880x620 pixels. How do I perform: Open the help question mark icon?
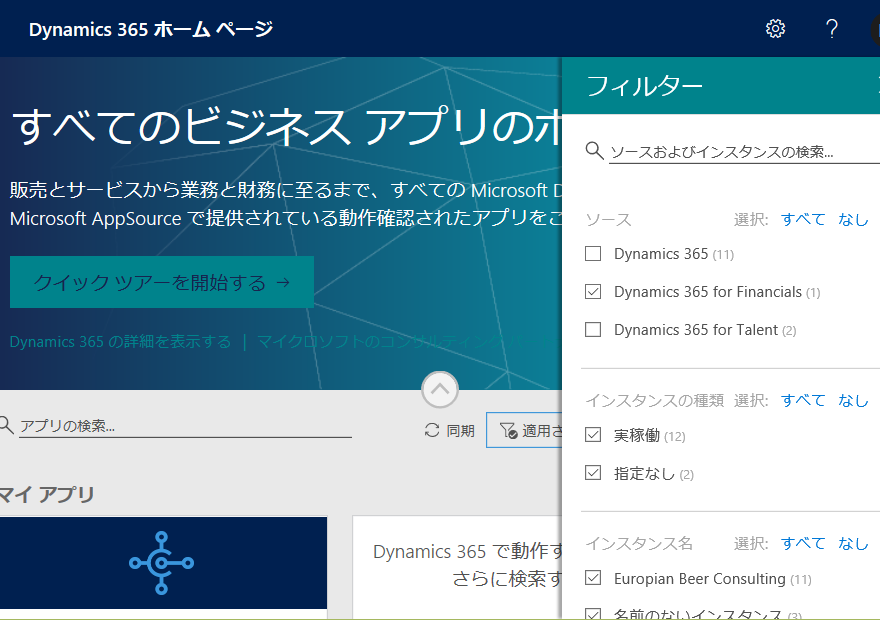832,29
